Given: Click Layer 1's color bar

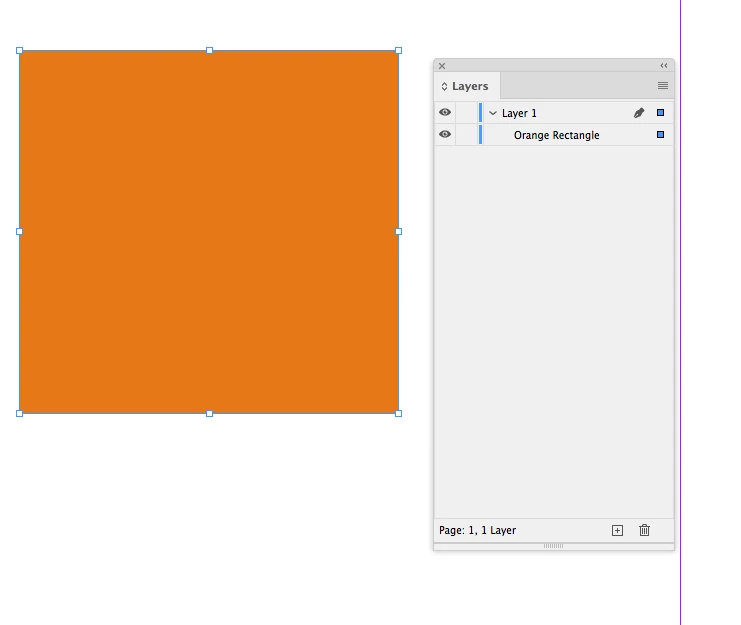Looking at the screenshot, I should [480, 112].
